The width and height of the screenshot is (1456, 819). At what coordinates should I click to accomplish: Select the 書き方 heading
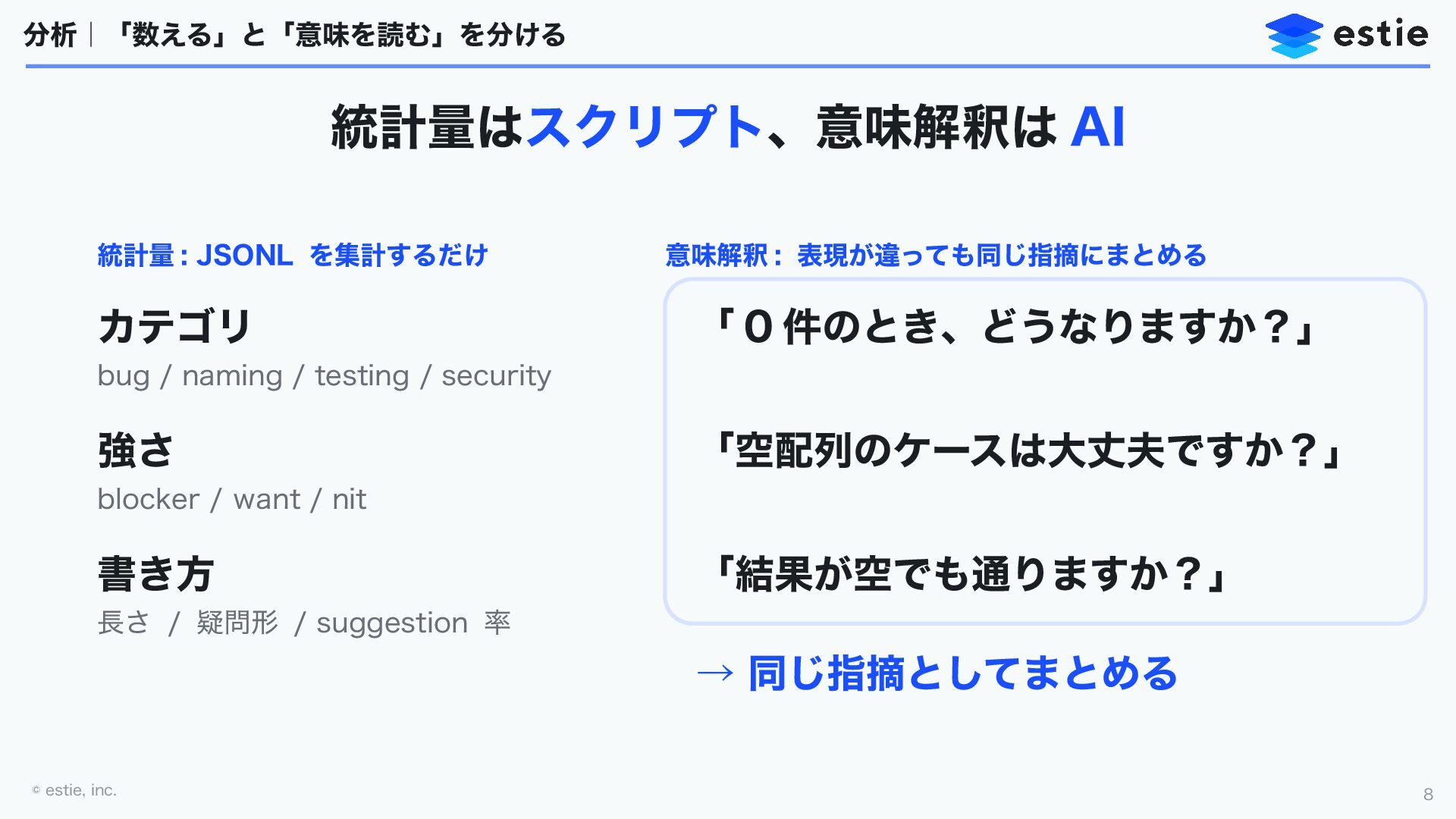click(x=155, y=574)
